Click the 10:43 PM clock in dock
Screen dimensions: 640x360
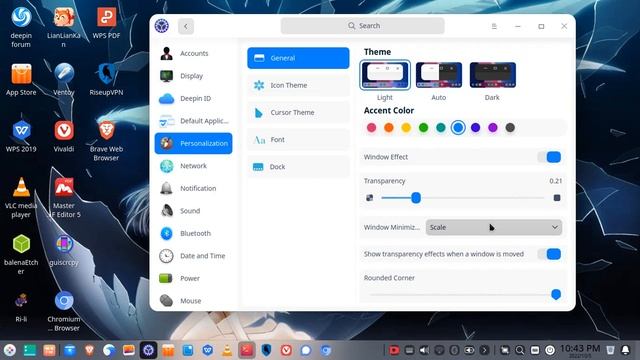point(580,350)
